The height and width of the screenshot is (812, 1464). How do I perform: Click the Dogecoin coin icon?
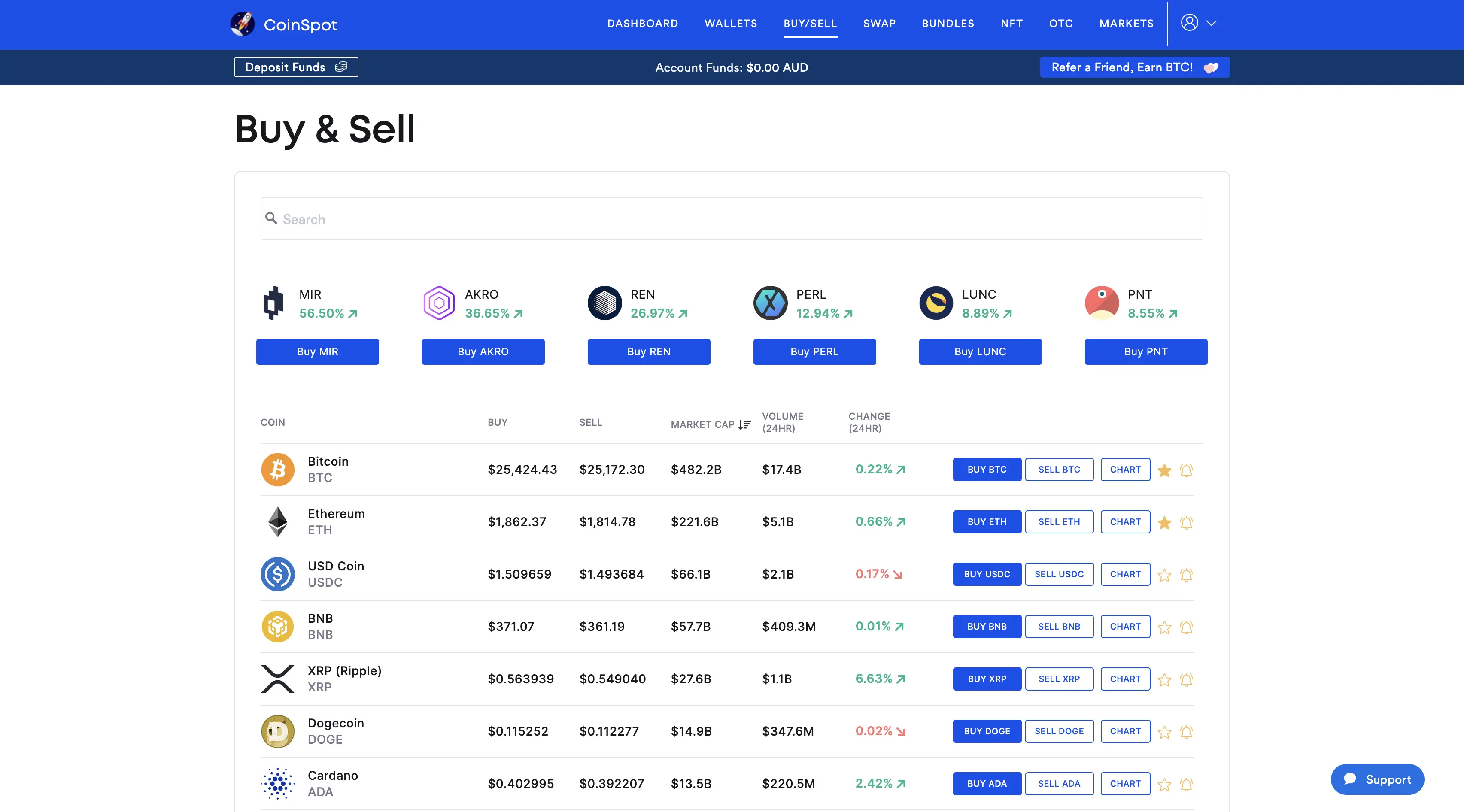point(277,731)
